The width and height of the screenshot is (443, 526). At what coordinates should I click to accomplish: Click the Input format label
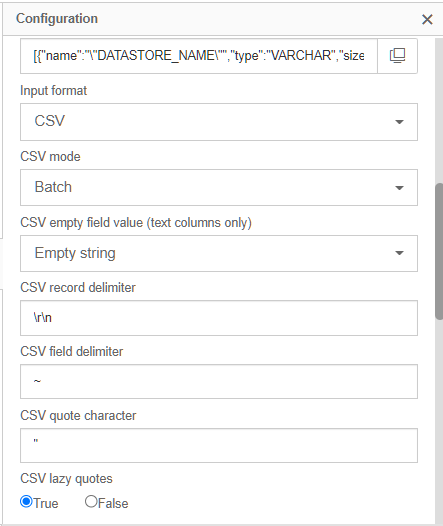[x=53, y=91]
